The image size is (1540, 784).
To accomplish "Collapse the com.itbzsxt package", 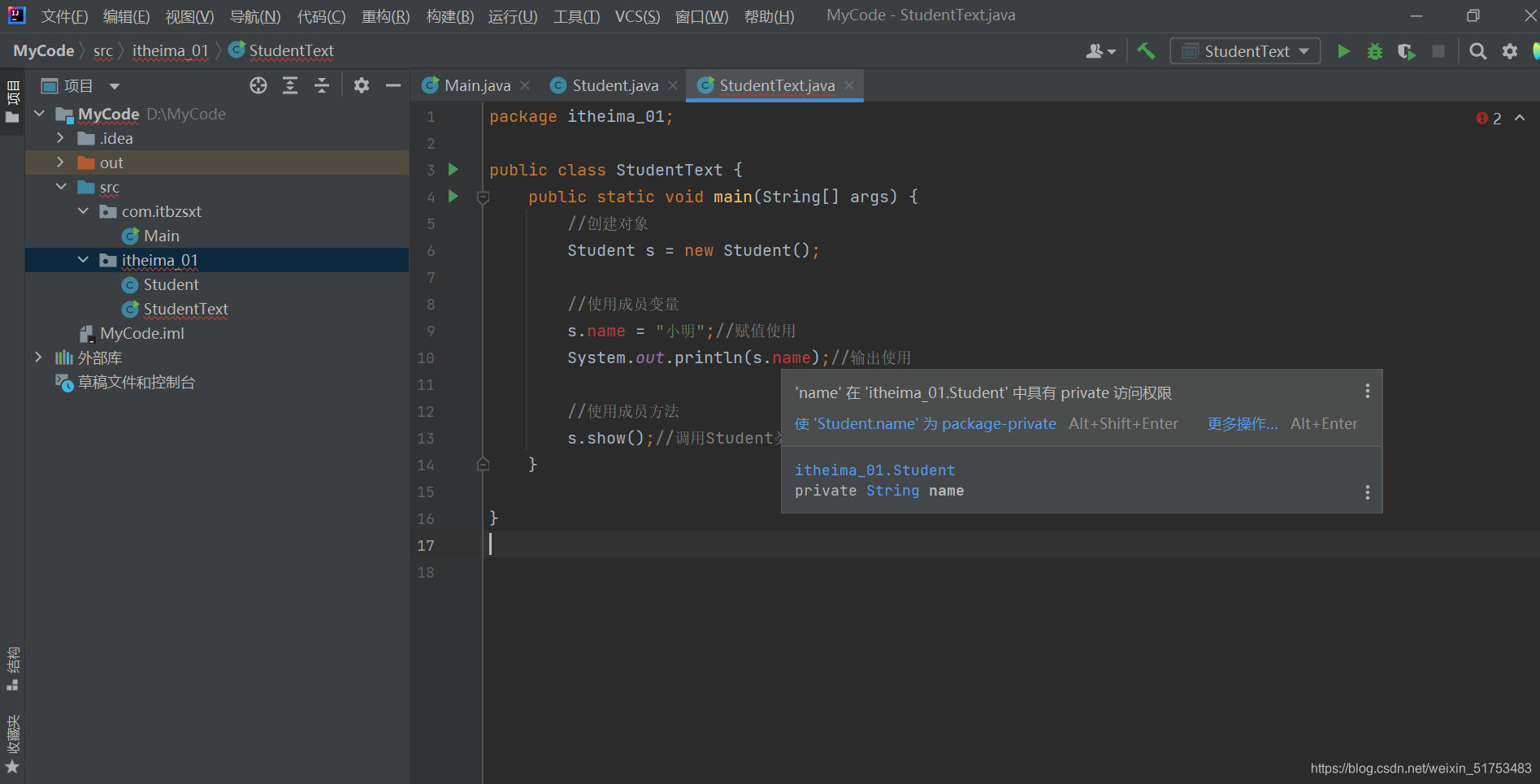I will [83, 211].
